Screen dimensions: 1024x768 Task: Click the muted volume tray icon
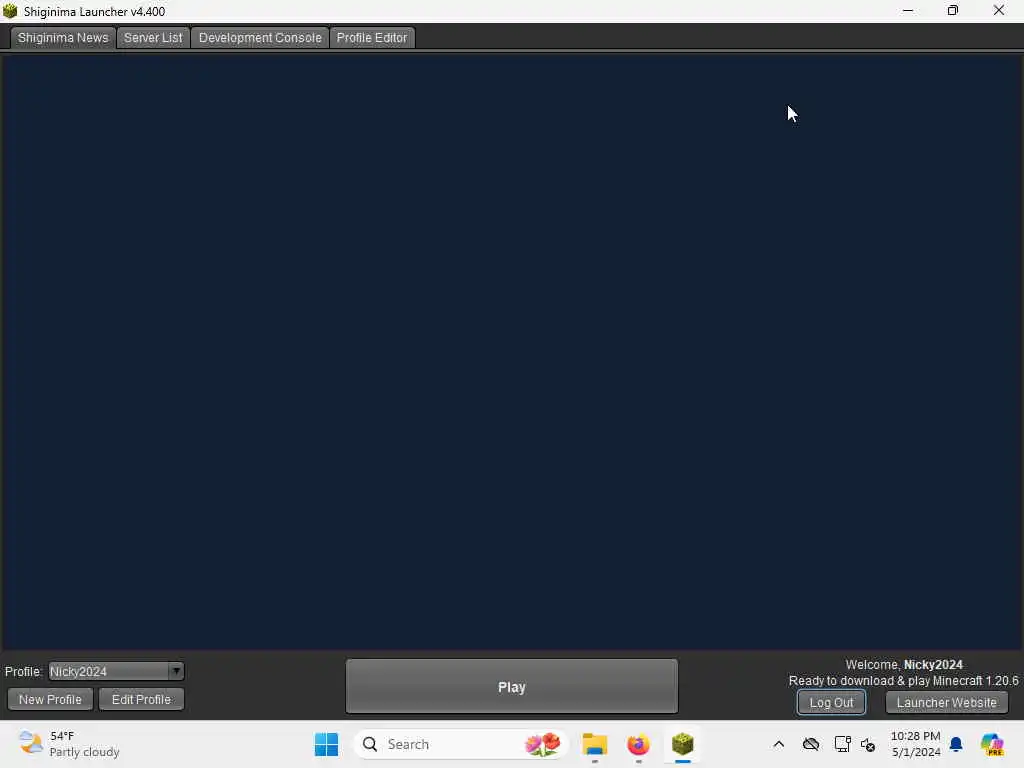[x=868, y=744]
